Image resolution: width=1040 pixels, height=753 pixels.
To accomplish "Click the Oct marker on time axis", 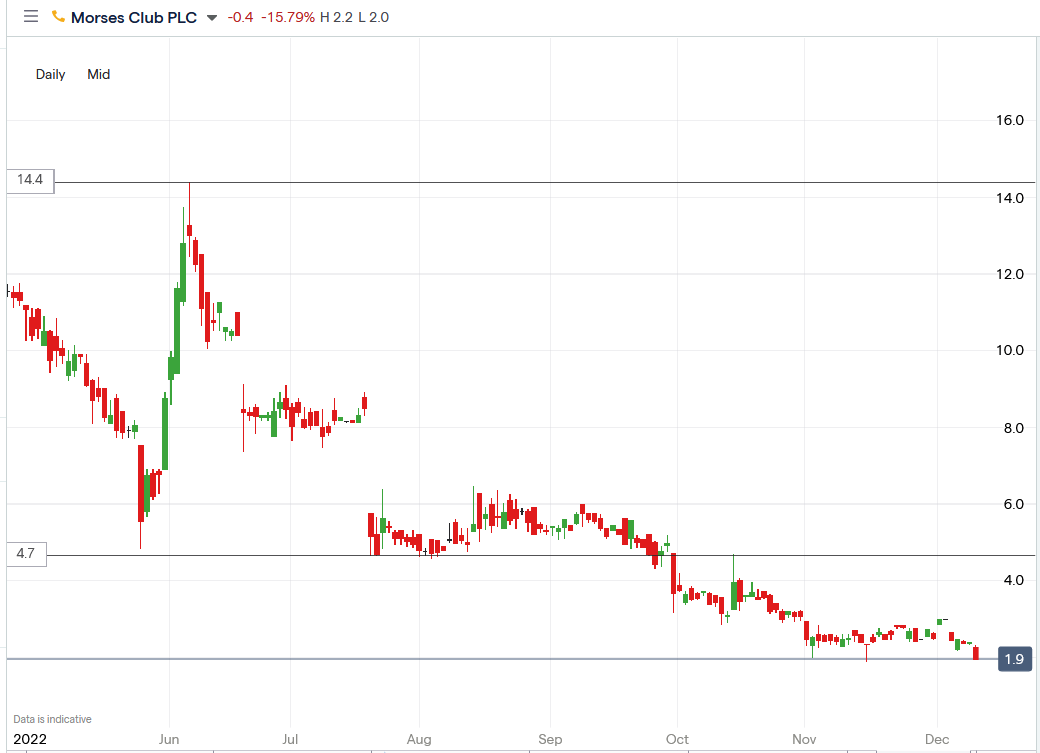I will (677, 739).
